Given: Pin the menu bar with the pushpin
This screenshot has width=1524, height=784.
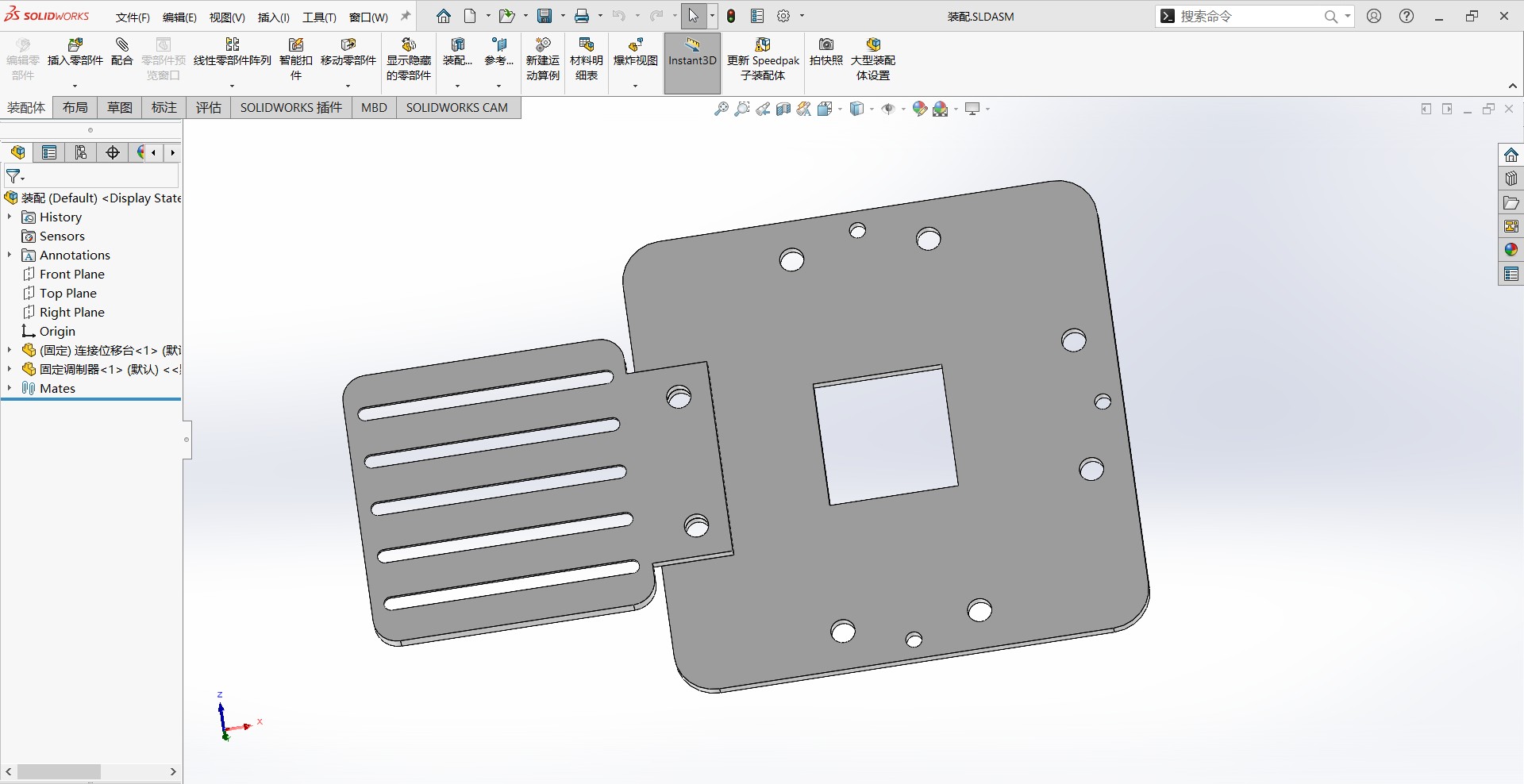Looking at the screenshot, I should pyautogui.click(x=406, y=16).
